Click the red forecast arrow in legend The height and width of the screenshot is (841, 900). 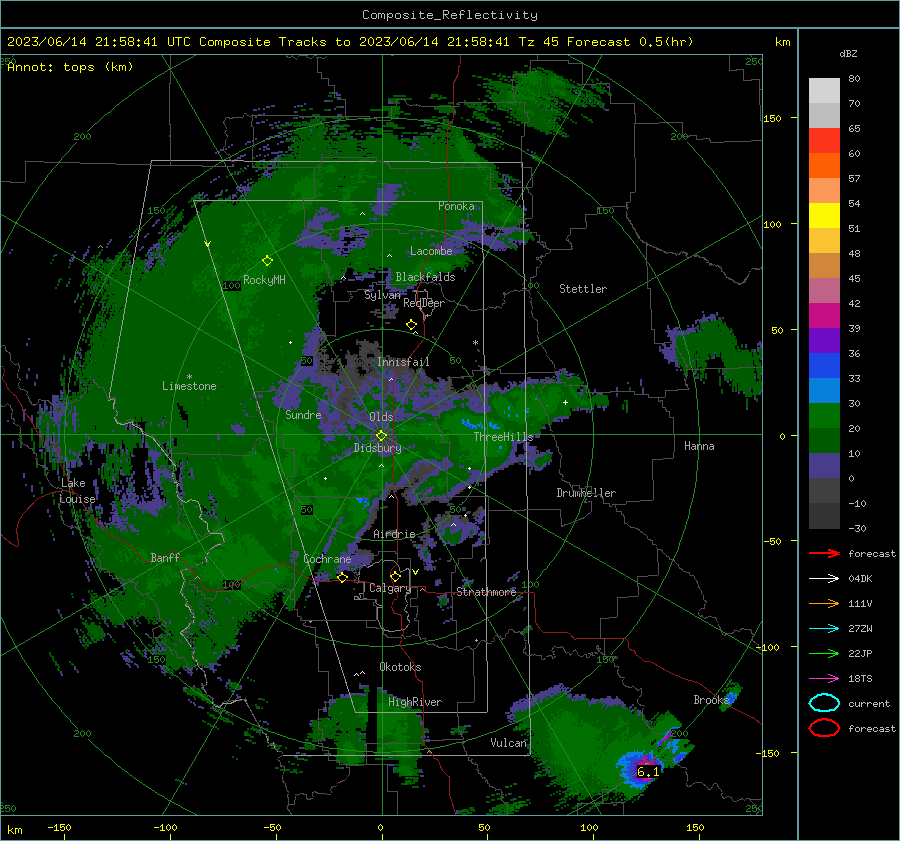pyautogui.click(x=824, y=553)
